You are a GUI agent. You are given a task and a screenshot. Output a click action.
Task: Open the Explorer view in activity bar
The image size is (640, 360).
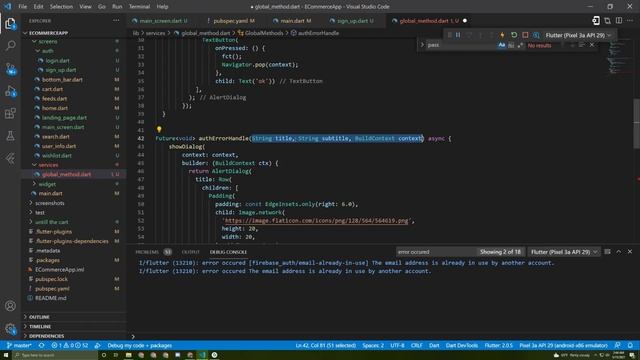[x=10, y=23]
